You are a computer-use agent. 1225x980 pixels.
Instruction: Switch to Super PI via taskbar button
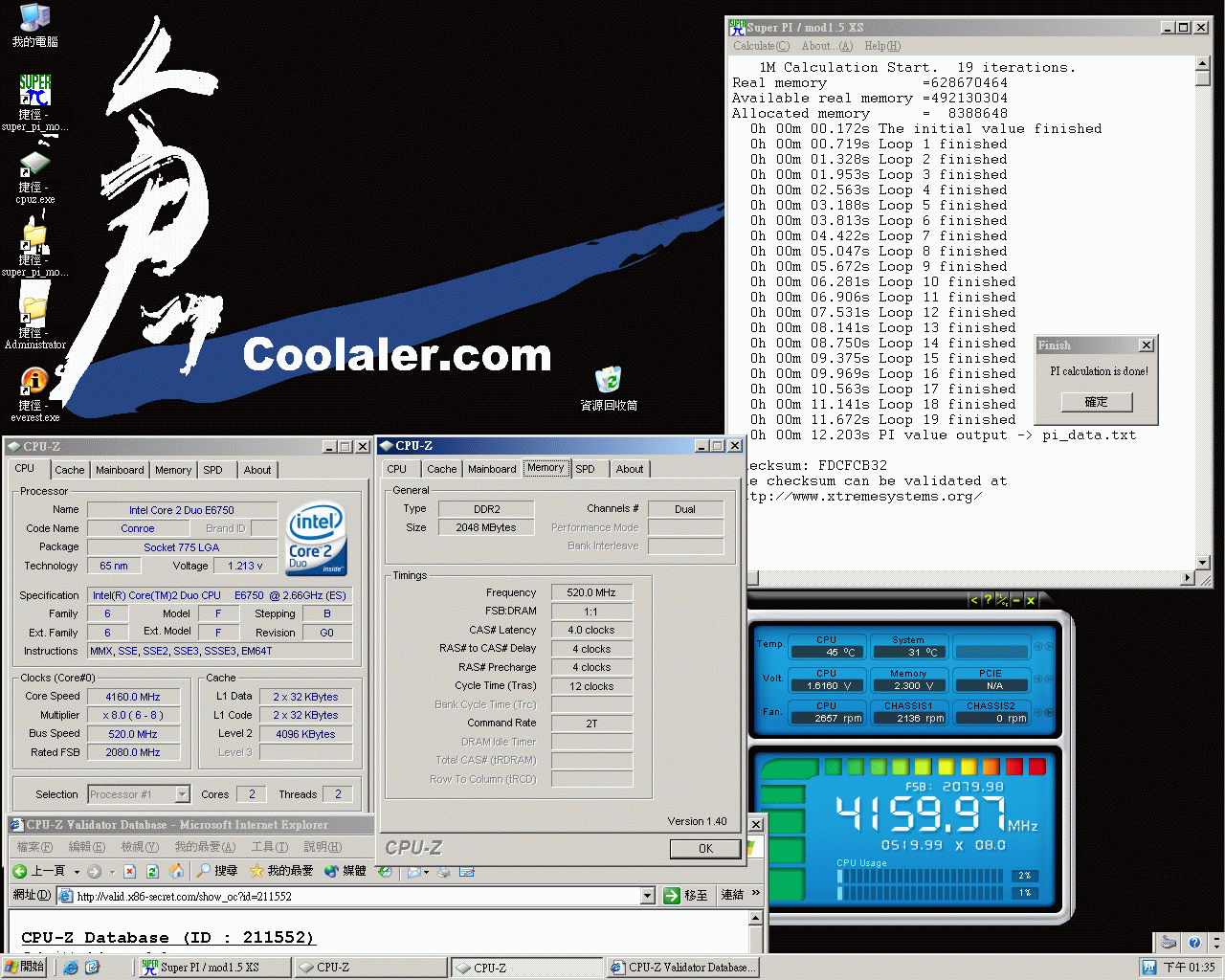tap(213, 968)
